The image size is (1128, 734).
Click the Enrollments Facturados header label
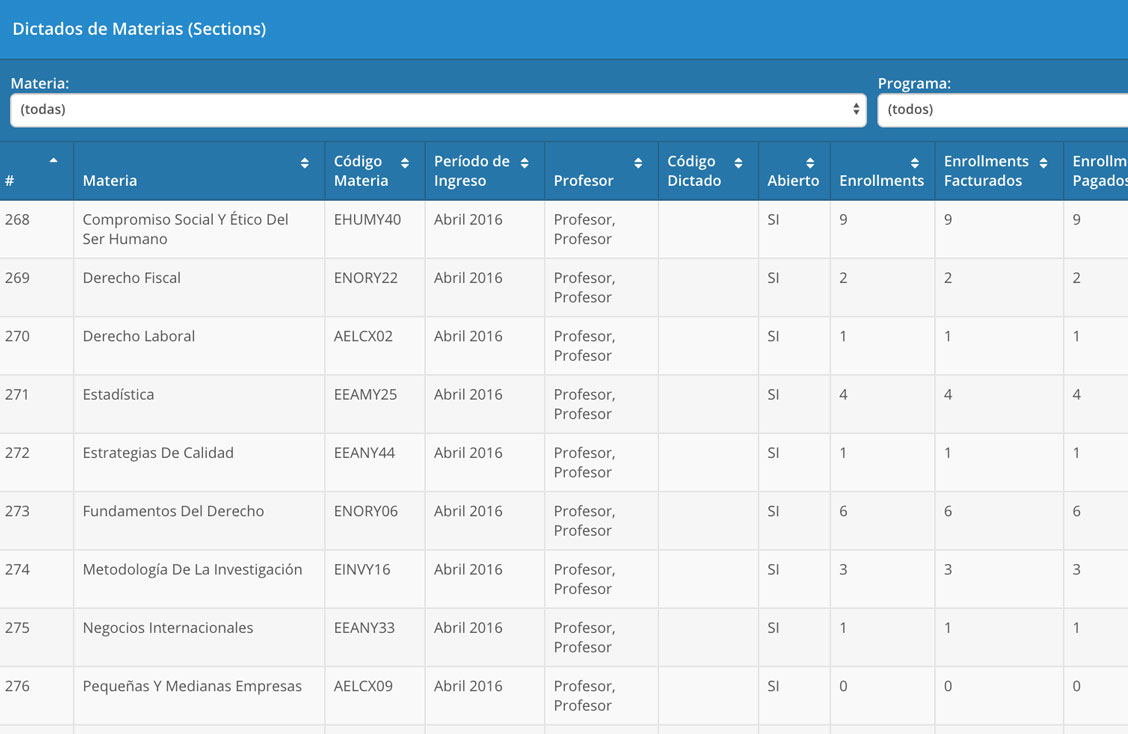click(986, 171)
